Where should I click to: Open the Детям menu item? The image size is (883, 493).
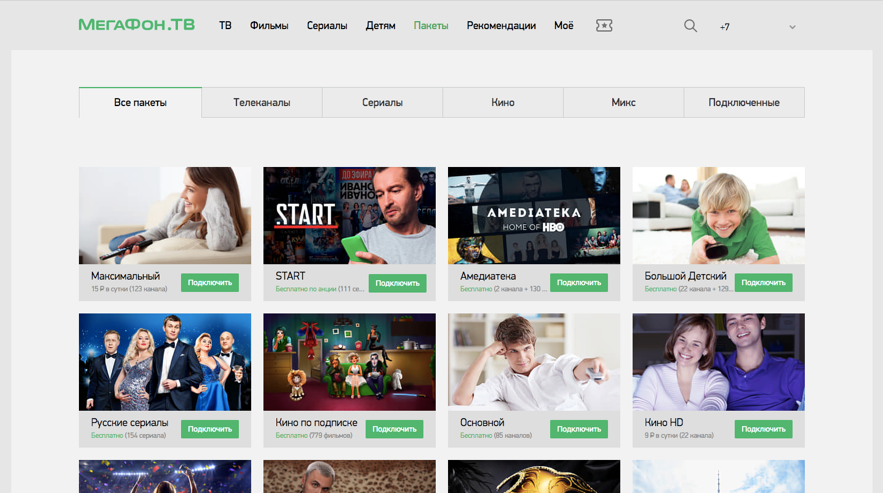coord(381,25)
